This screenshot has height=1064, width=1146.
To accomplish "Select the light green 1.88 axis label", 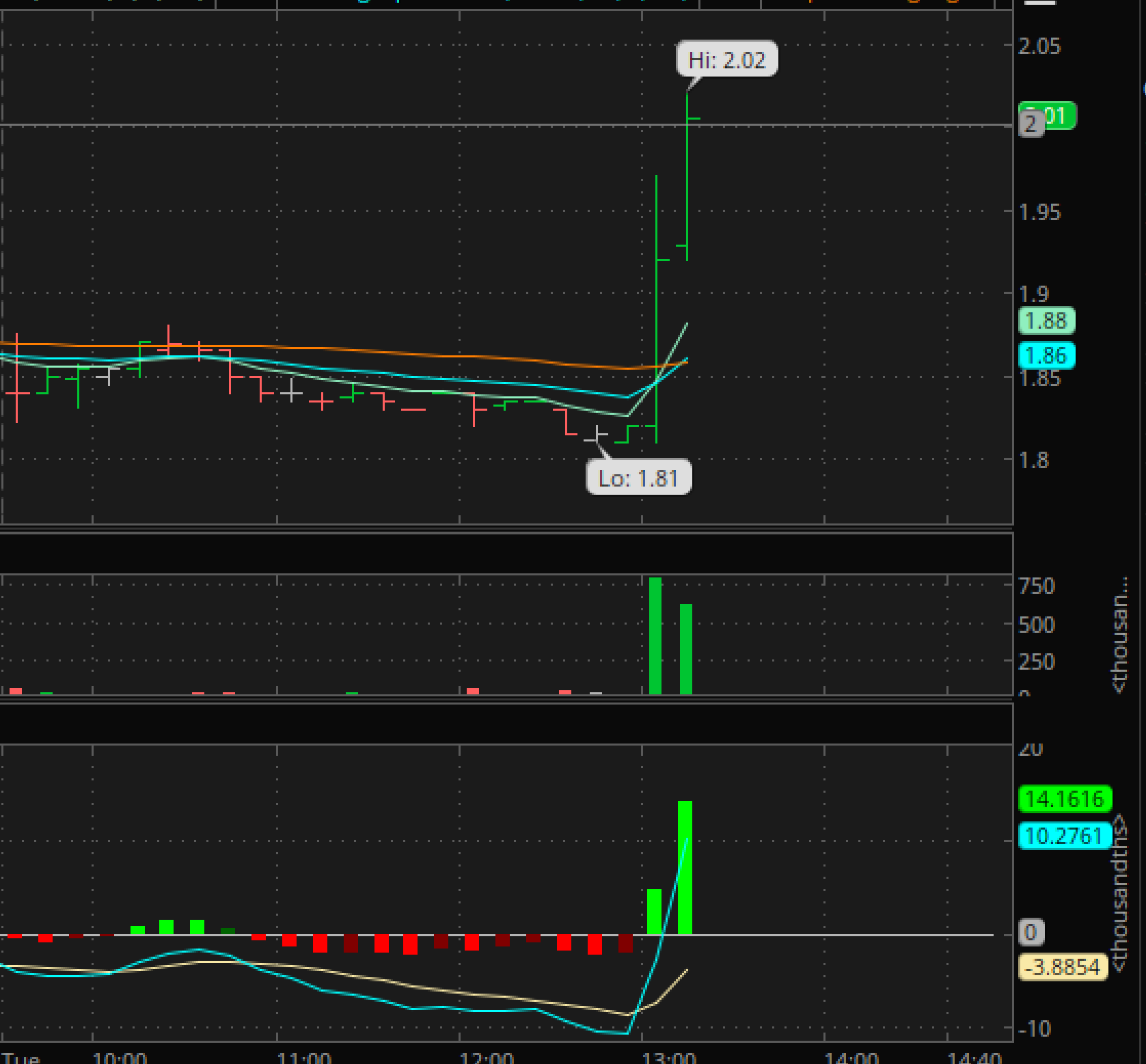I will pos(1046,320).
